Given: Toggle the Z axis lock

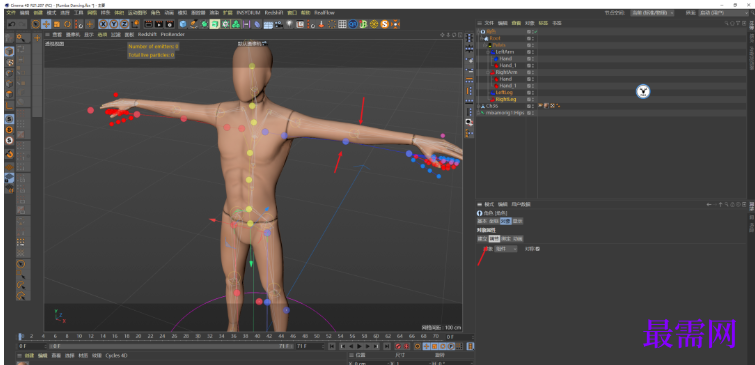Looking at the screenshot, I should click(x=124, y=24).
